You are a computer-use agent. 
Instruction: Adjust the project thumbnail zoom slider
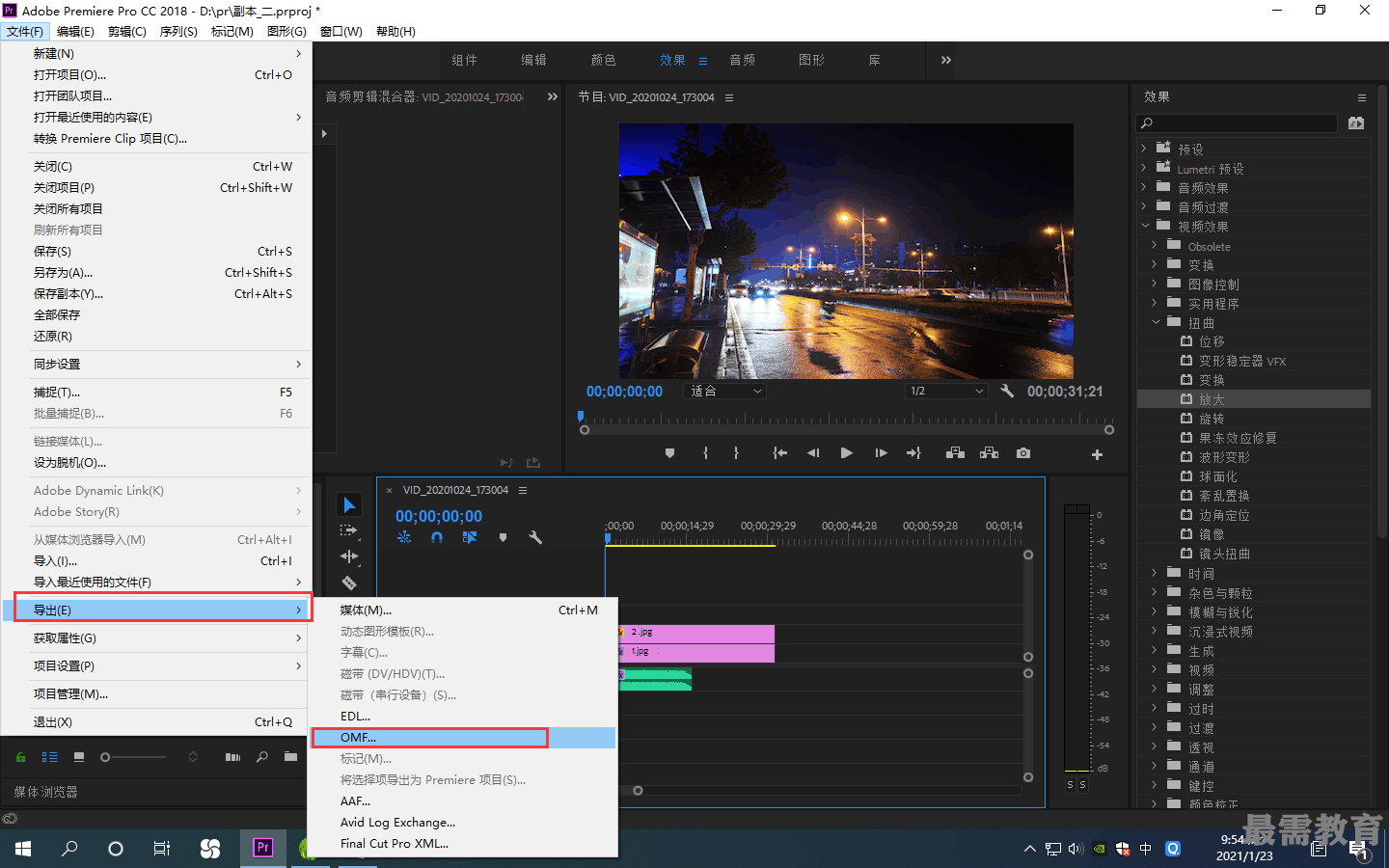(x=105, y=757)
